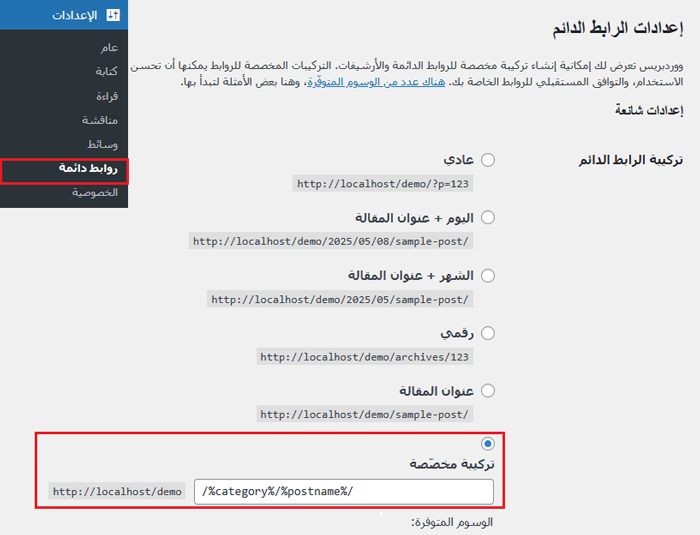Open the عام settings submenu item
Screen dimensions: 700x535
click(x=109, y=47)
